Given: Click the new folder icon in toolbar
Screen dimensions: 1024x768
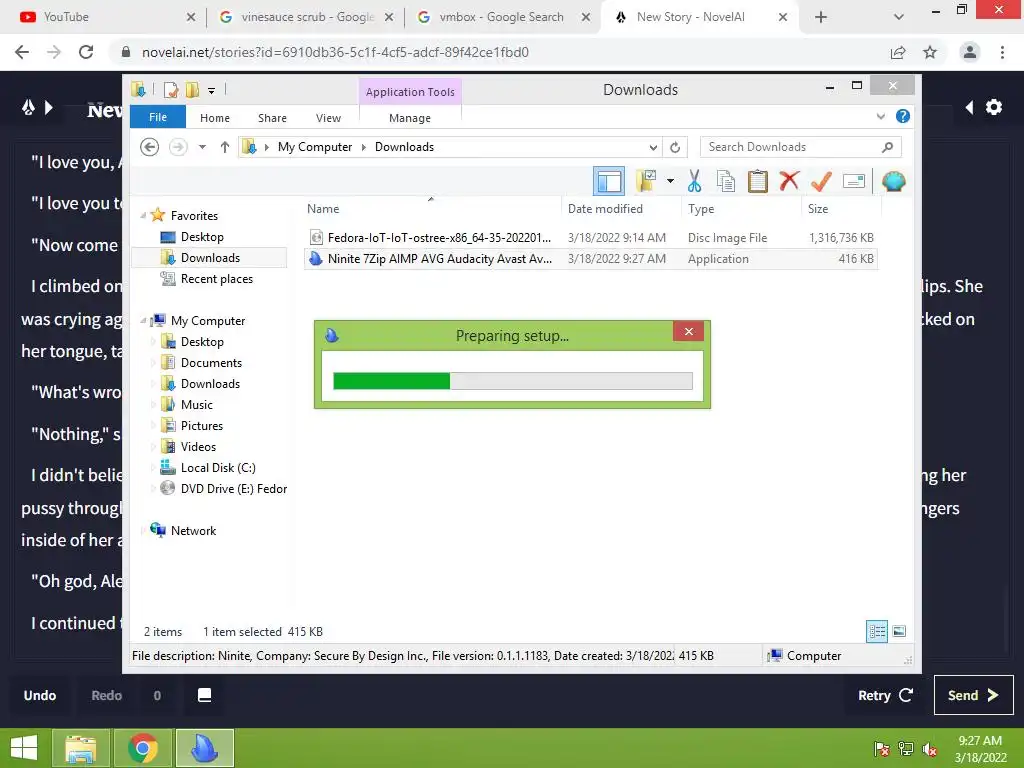Looking at the screenshot, I should (x=646, y=181).
